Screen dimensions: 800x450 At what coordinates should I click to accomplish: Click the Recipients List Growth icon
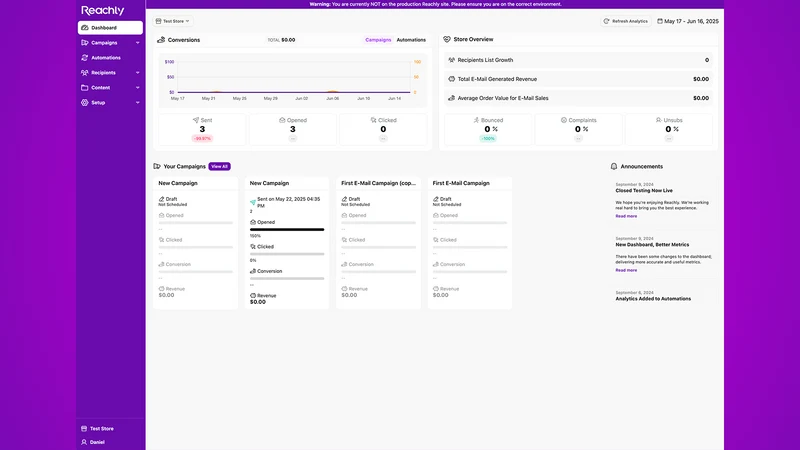(452, 60)
